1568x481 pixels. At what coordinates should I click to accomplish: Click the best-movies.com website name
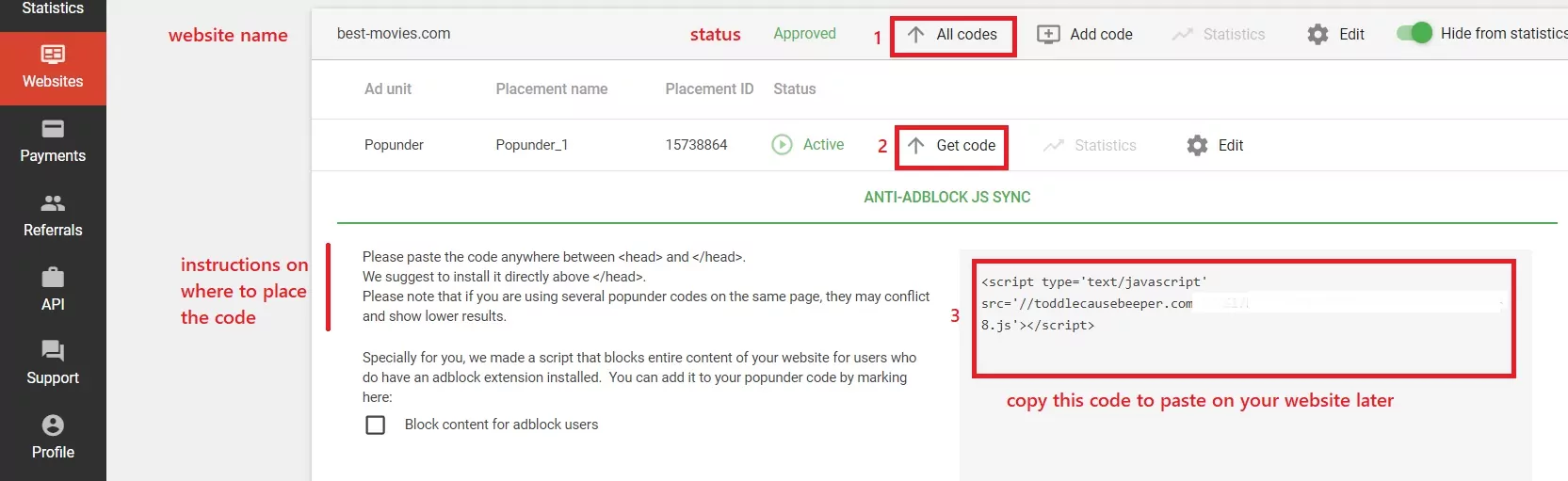394,33
